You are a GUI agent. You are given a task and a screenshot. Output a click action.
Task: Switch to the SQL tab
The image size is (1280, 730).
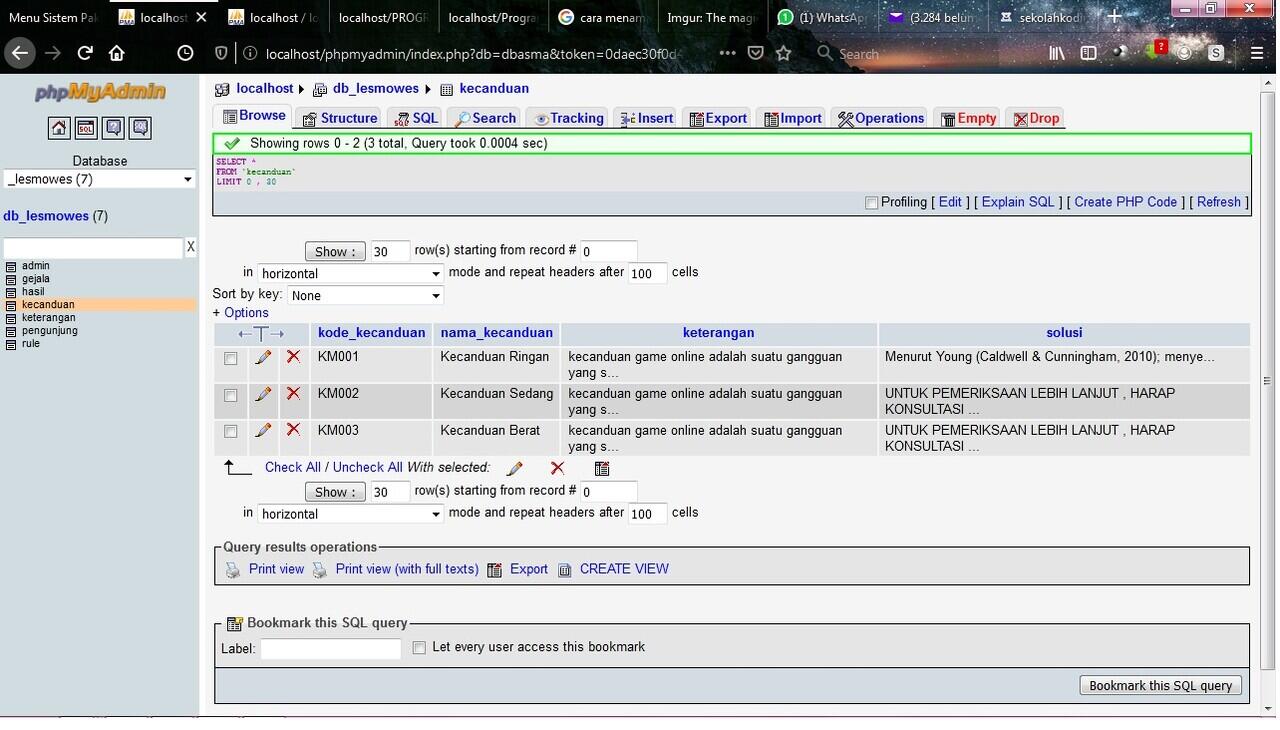415,118
